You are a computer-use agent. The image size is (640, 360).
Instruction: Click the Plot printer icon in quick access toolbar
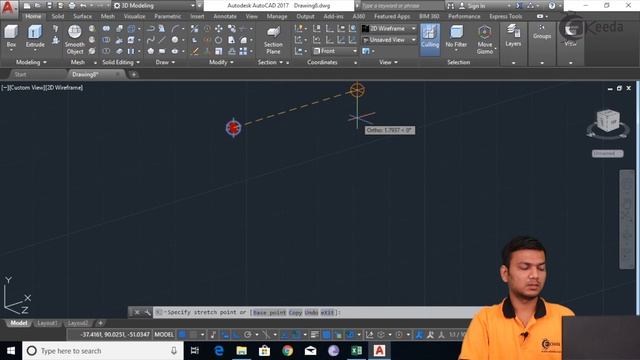72,6
